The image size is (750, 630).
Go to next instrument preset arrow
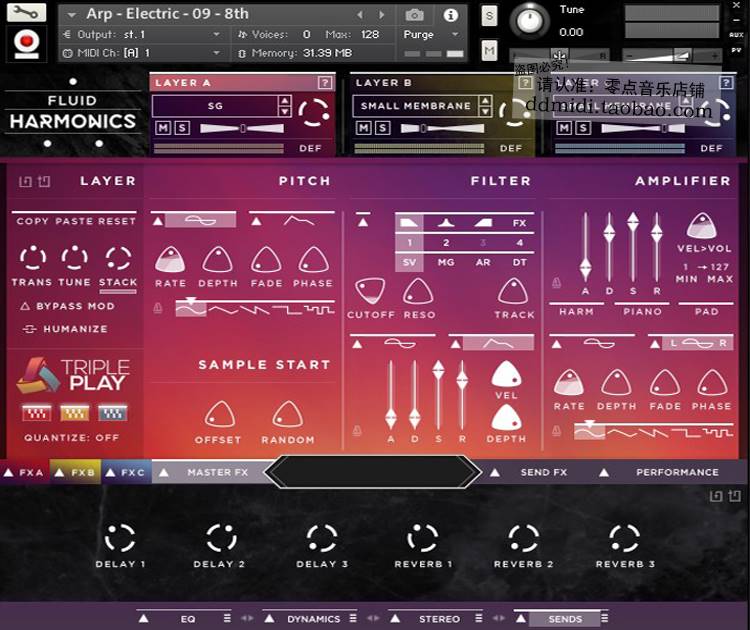pyautogui.click(x=381, y=15)
